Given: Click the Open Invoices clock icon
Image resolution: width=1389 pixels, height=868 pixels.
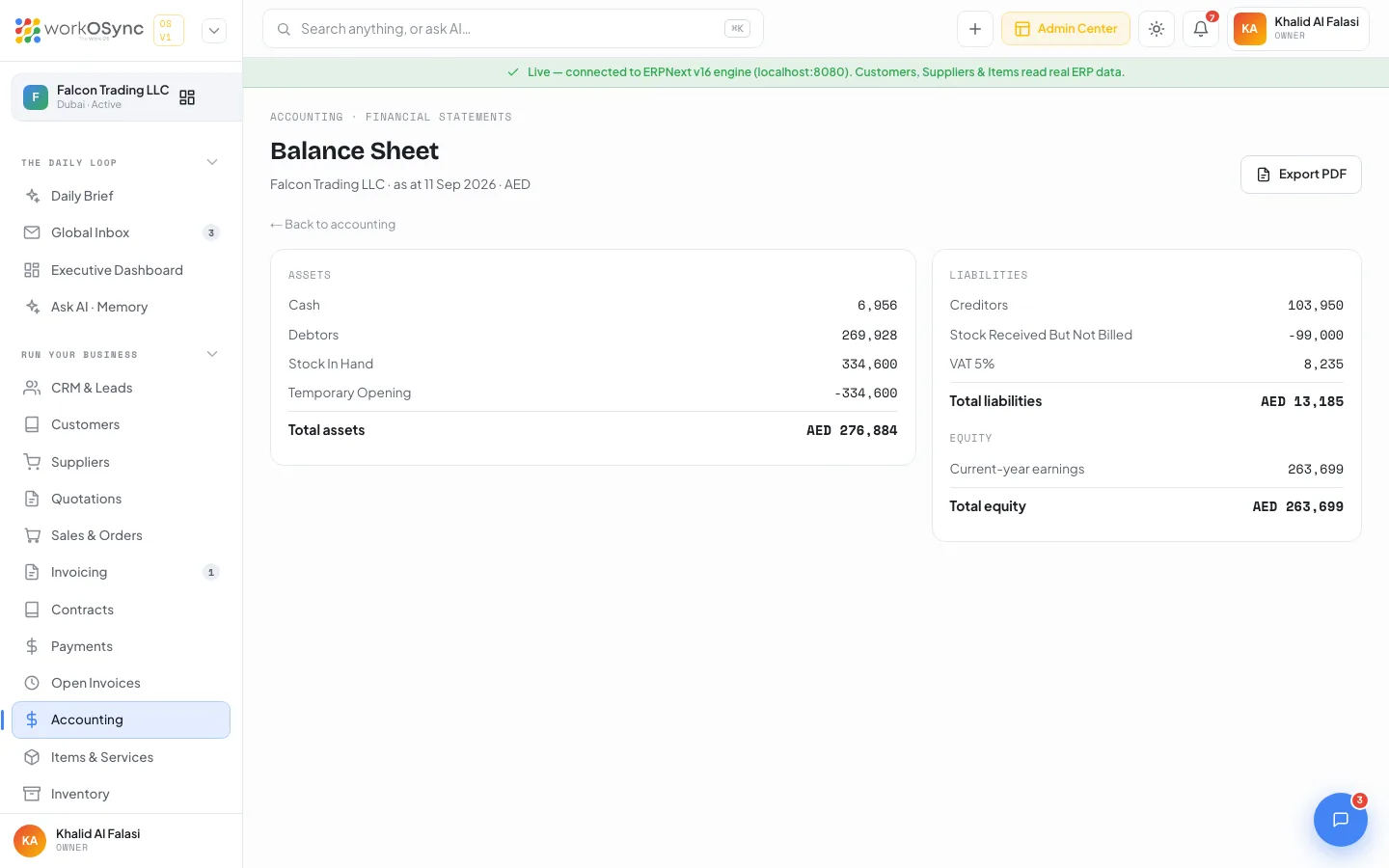Looking at the screenshot, I should click(x=32, y=683).
